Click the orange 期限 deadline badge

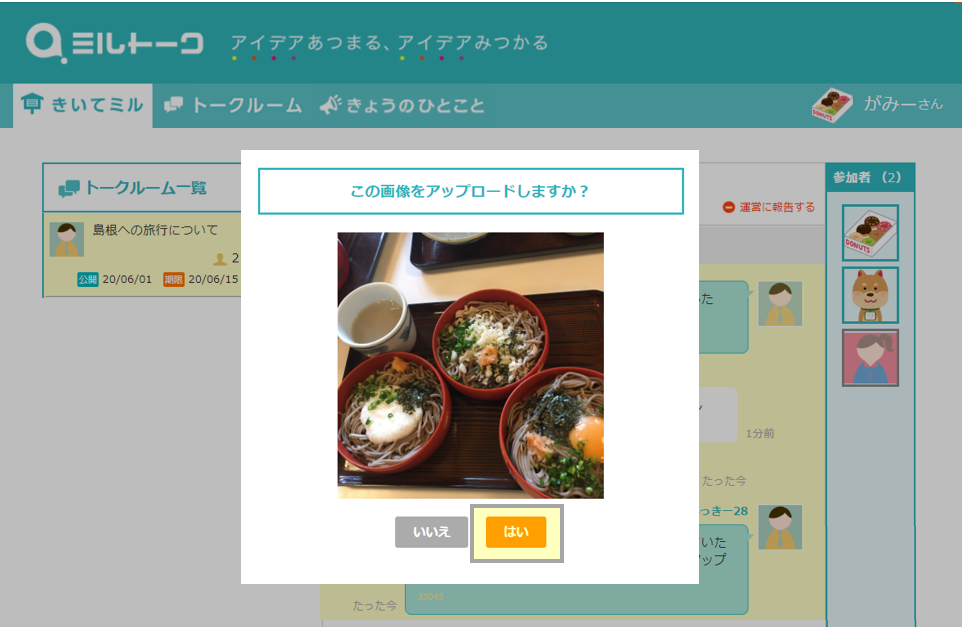click(173, 279)
